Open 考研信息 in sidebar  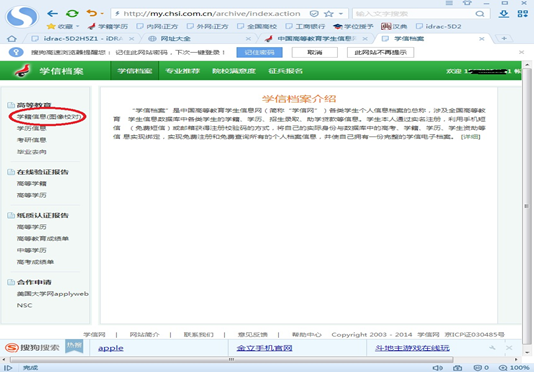(31, 140)
